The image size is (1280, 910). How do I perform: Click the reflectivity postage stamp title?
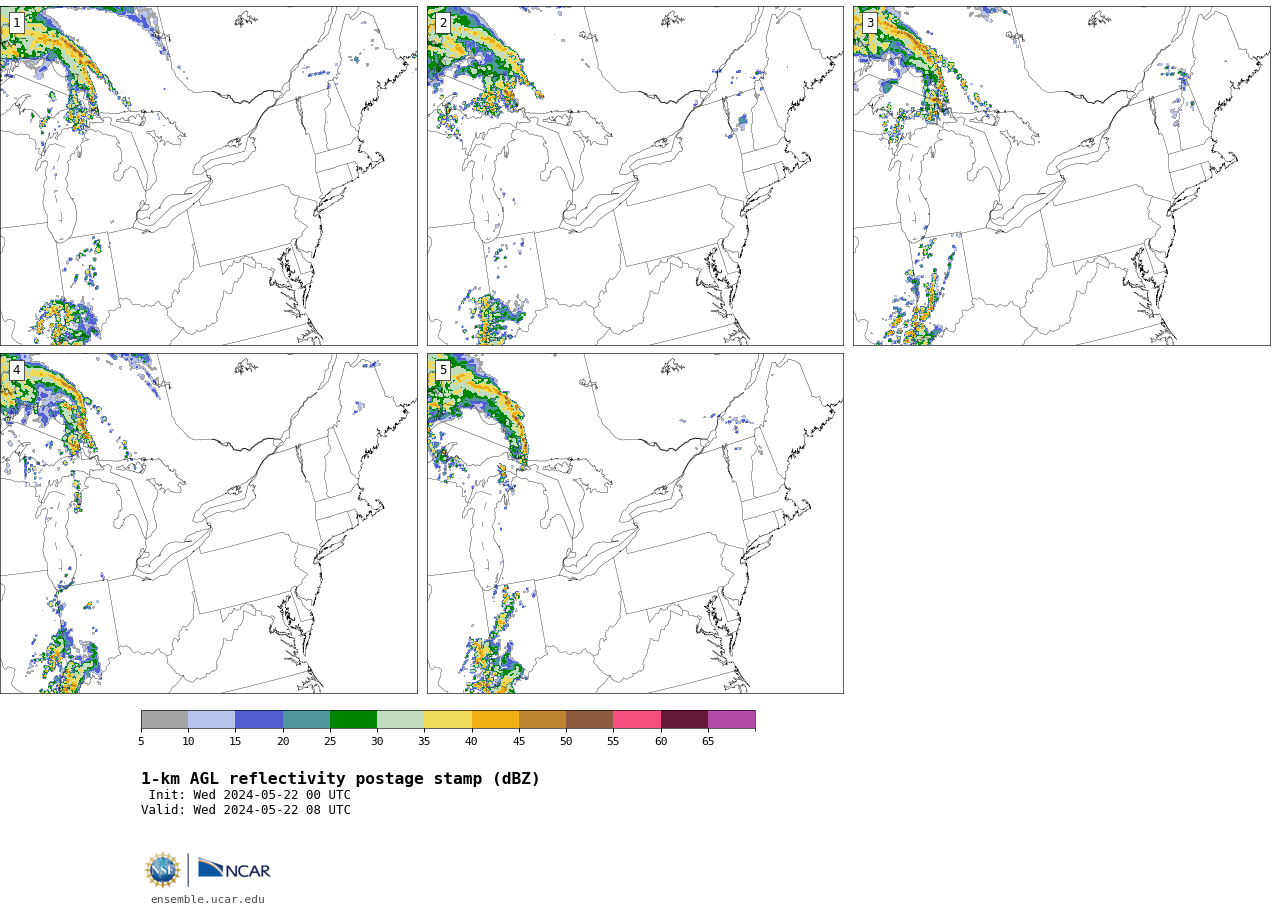point(340,779)
